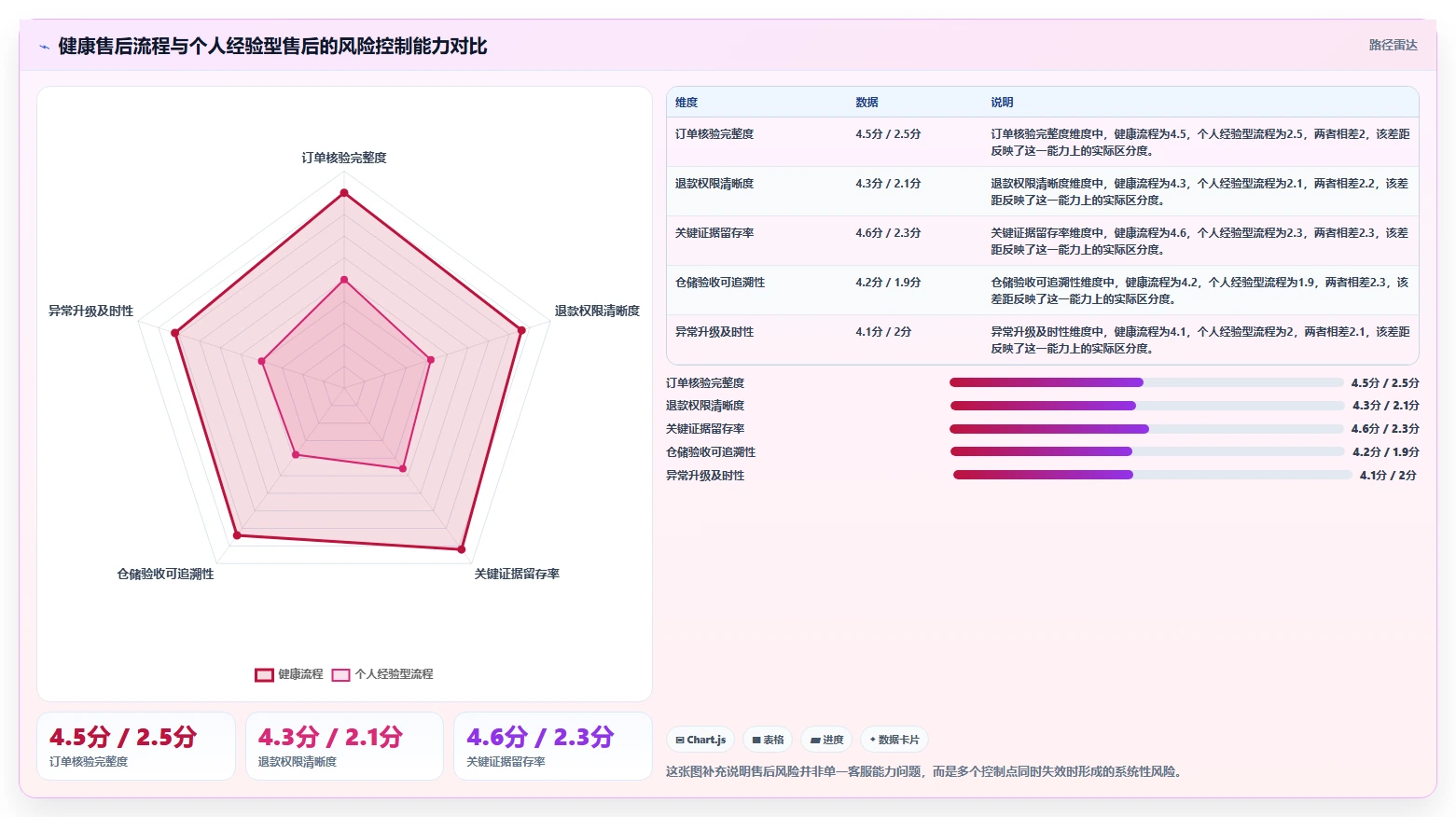Click the chart title 健康售后流程与个人经验型售后
The width and height of the screenshot is (1456, 817).
point(272,47)
